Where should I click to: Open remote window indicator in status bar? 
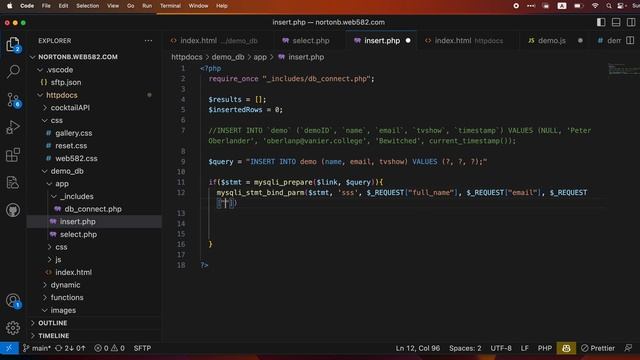(x=9, y=348)
